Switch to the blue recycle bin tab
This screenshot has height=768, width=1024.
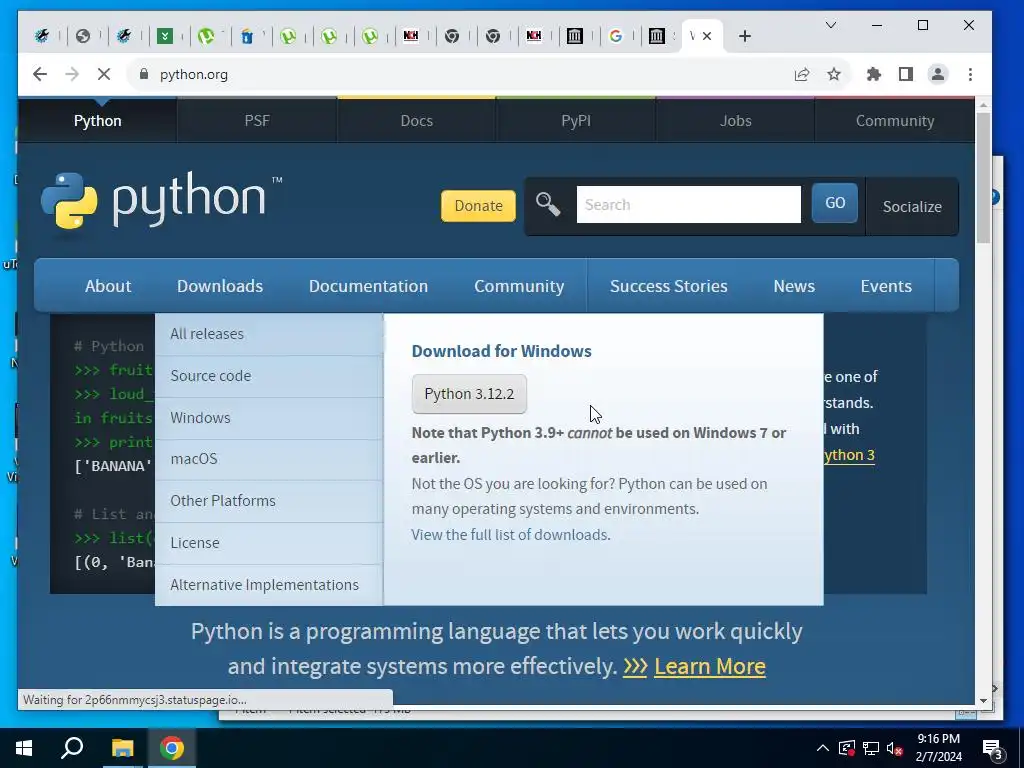pyautogui.click(x=247, y=36)
